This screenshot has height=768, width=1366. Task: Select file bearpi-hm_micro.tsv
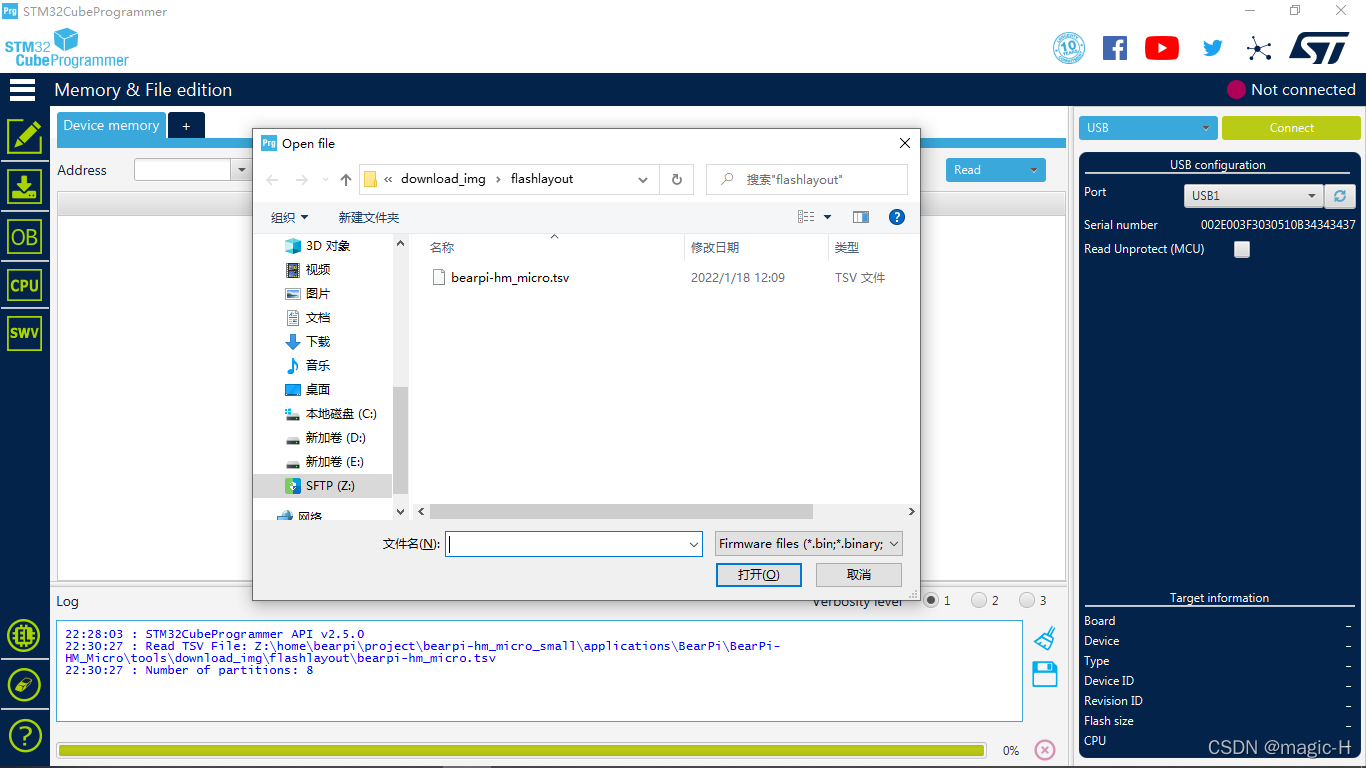pyautogui.click(x=510, y=278)
